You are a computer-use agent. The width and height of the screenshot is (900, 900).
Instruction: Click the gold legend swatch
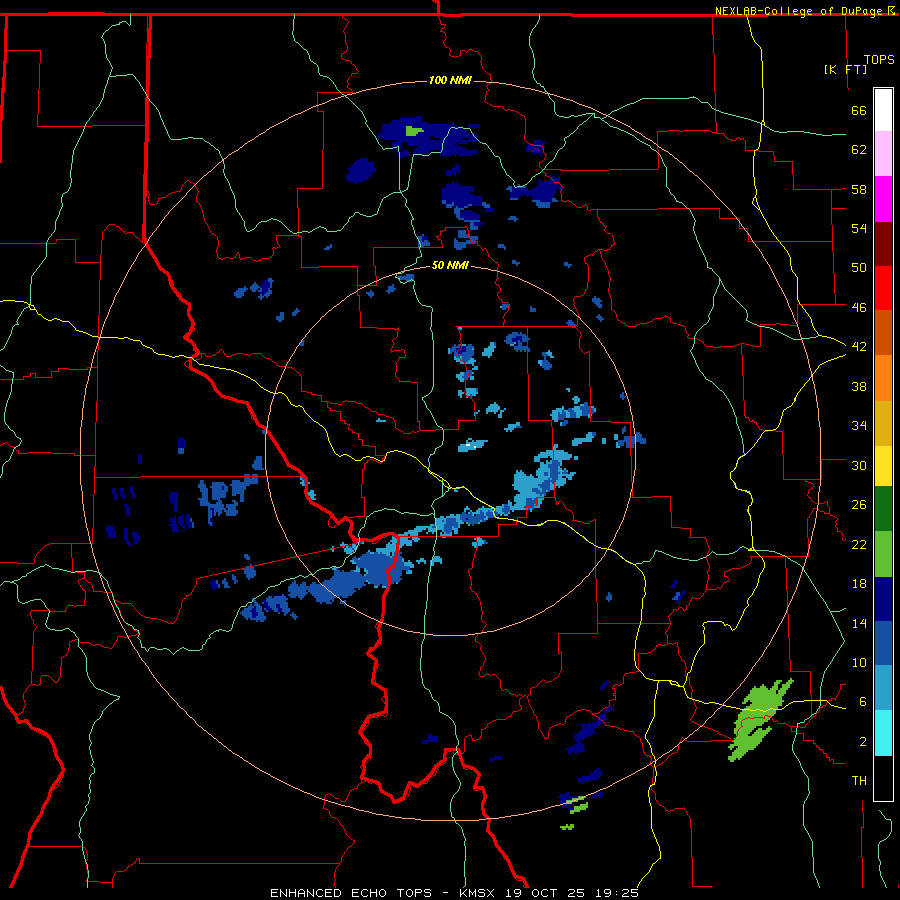pyautogui.click(x=883, y=422)
